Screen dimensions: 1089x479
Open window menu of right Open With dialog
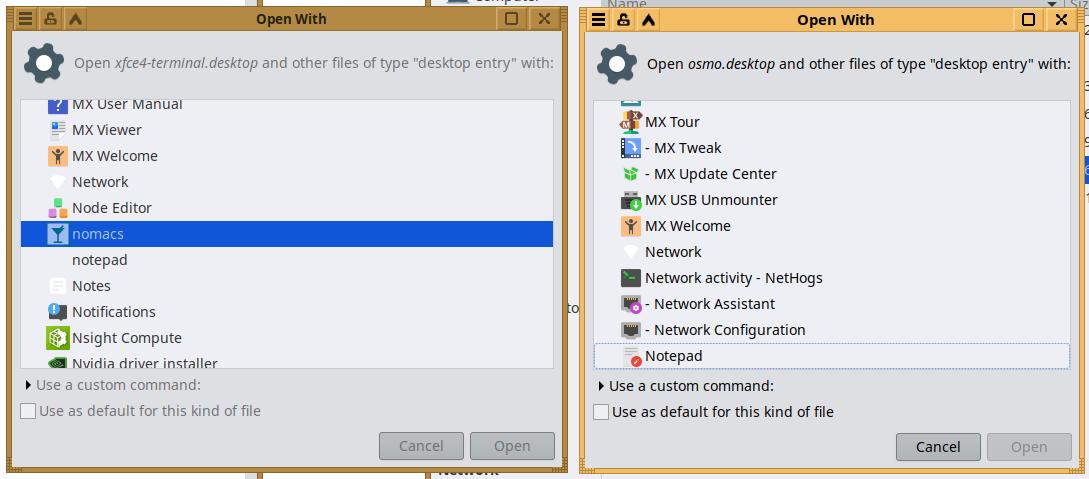tap(599, 20)
